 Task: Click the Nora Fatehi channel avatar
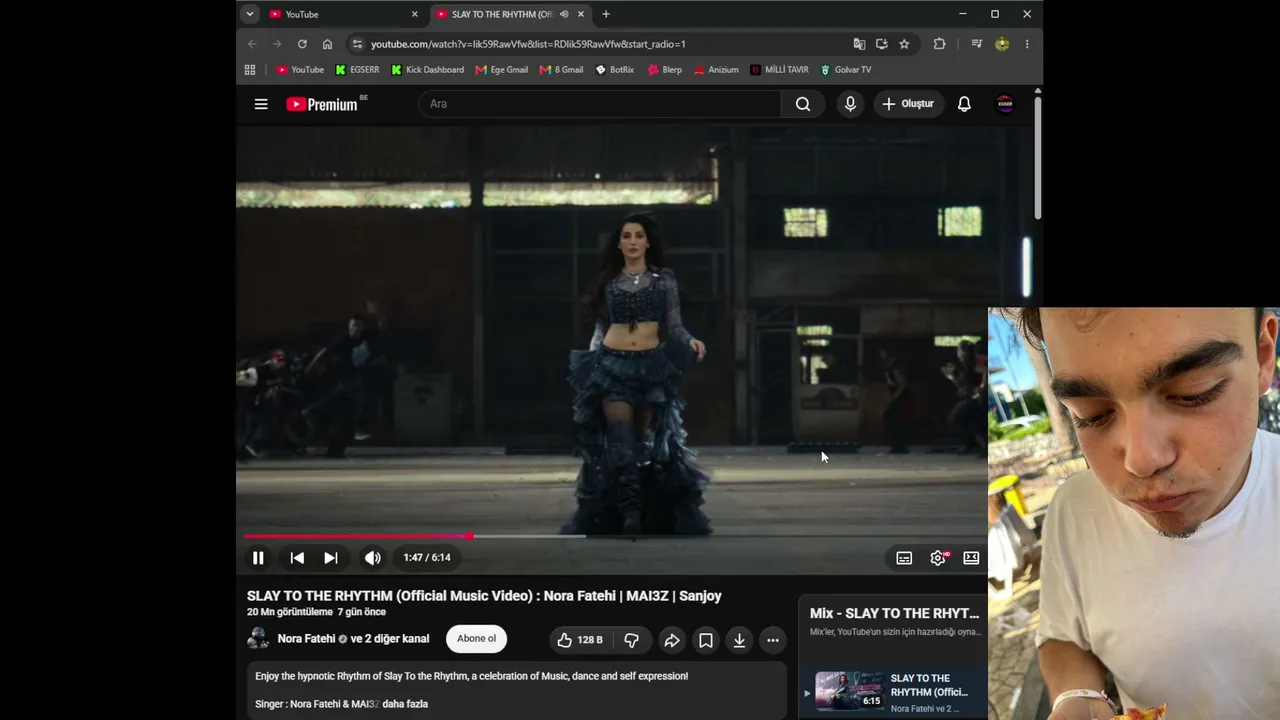point(258,638)
